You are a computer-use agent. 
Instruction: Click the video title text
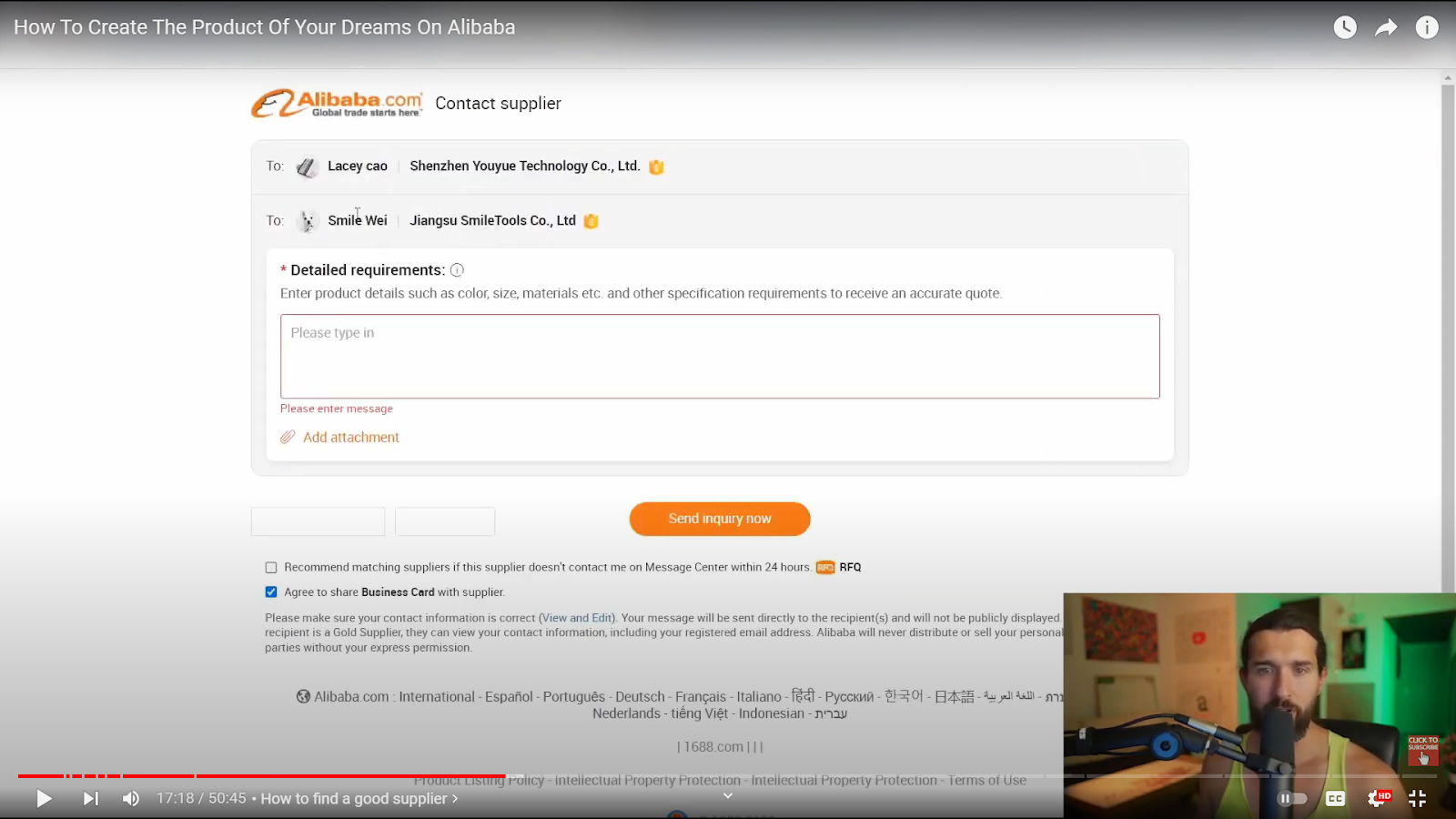264,27
